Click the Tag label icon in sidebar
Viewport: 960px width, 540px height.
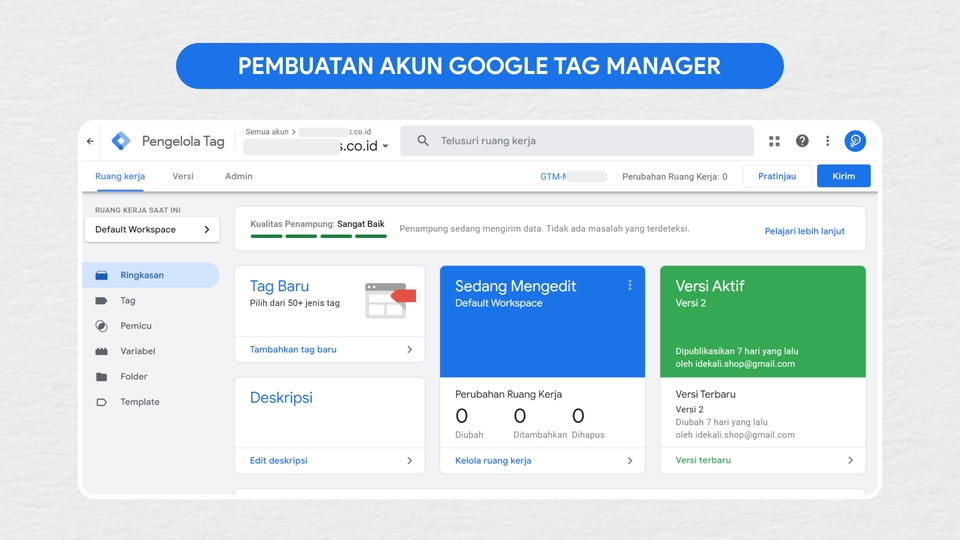[x=102, y=301]
